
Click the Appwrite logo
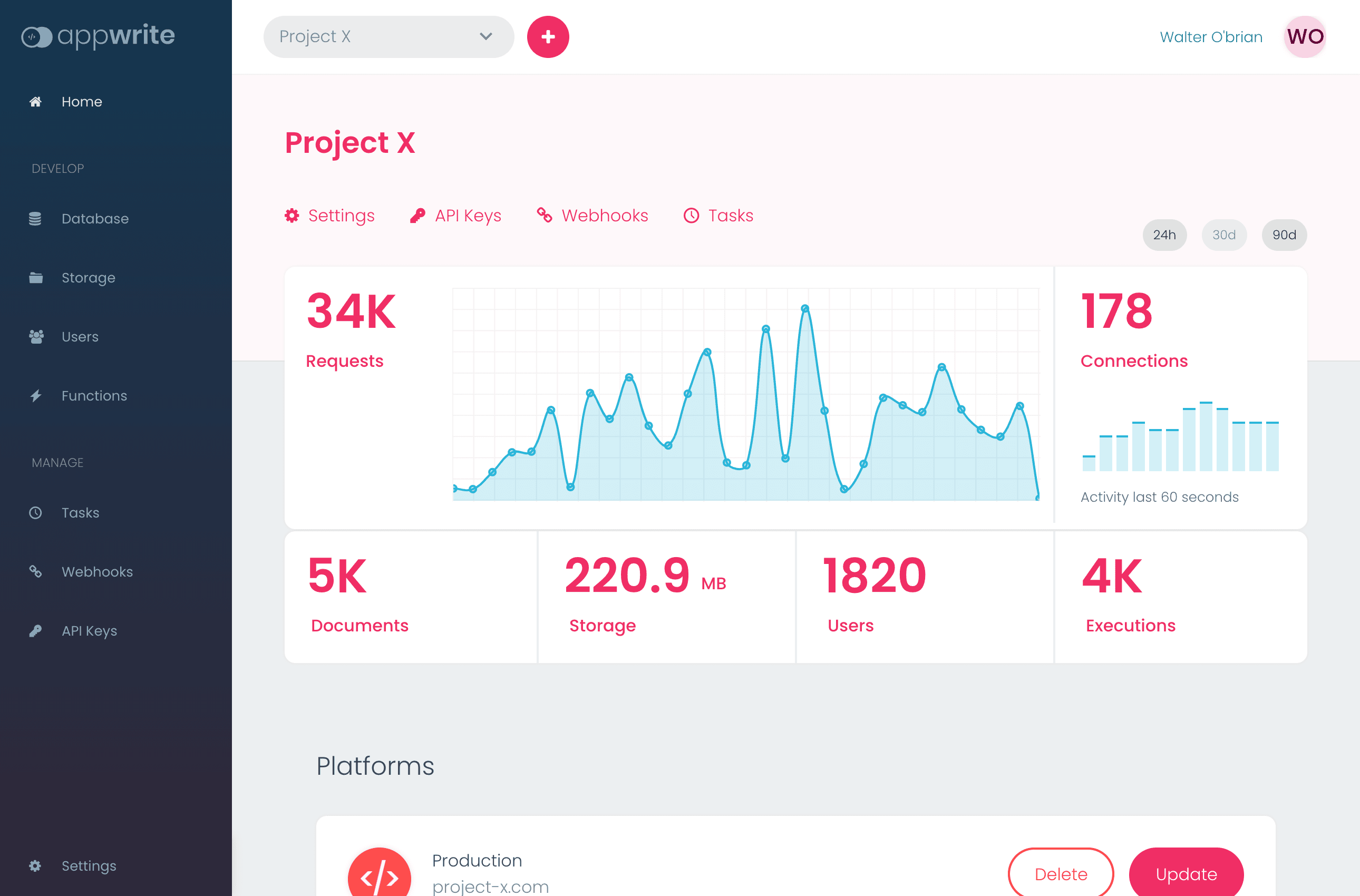coord(98,36)
